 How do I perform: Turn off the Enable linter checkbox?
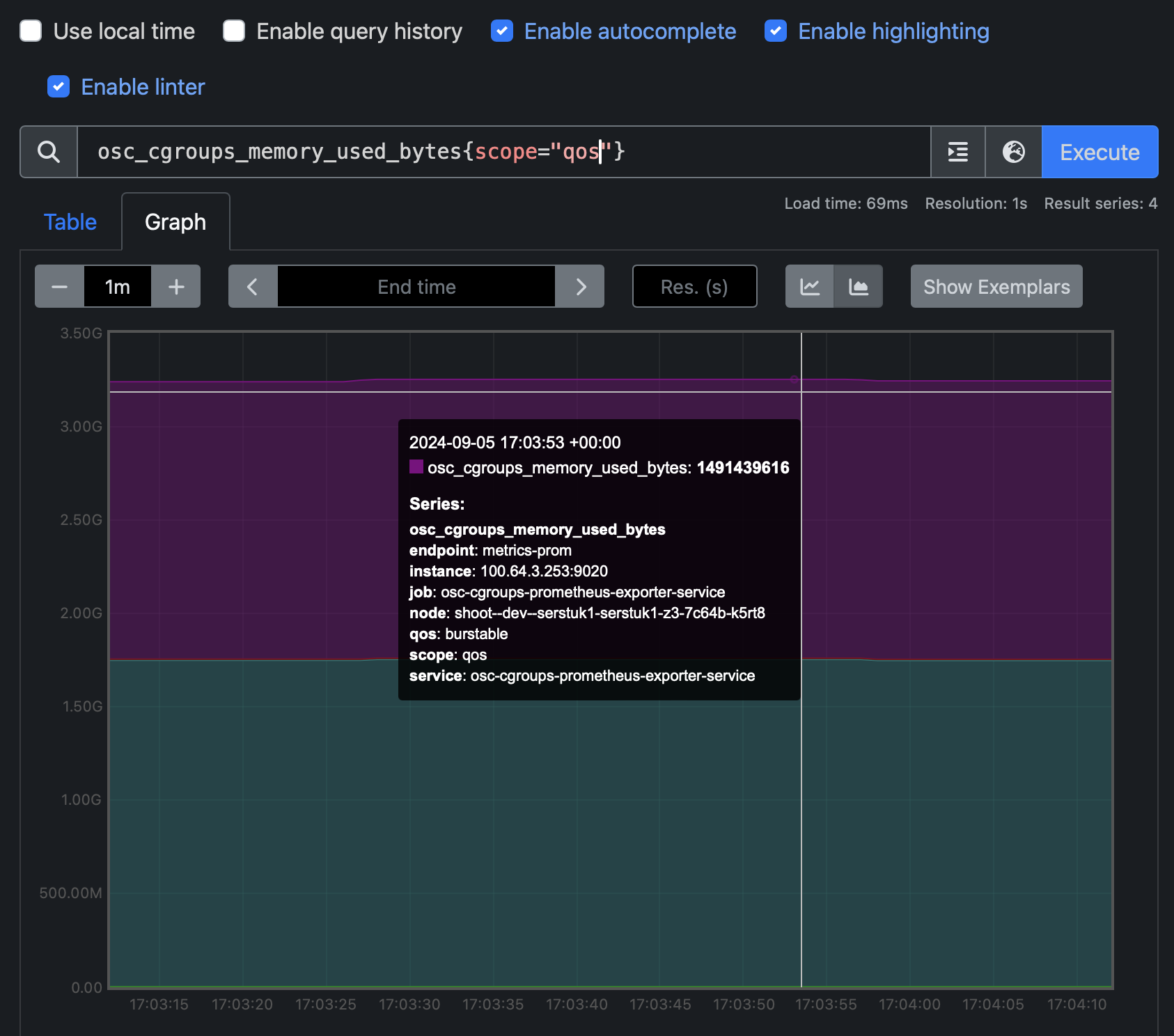point(58,87)
